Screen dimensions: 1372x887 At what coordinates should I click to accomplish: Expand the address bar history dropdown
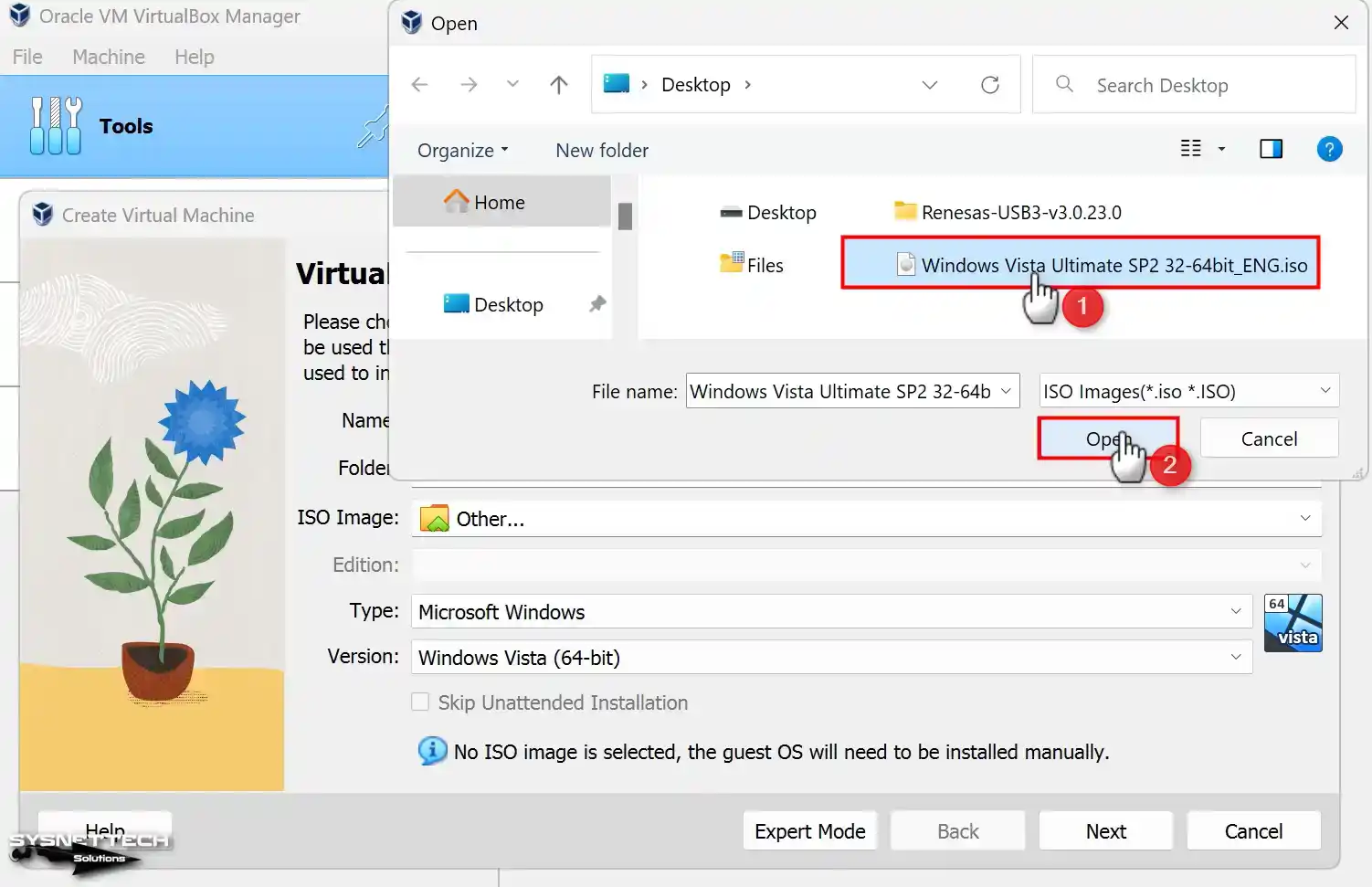(x=930, y=85)
